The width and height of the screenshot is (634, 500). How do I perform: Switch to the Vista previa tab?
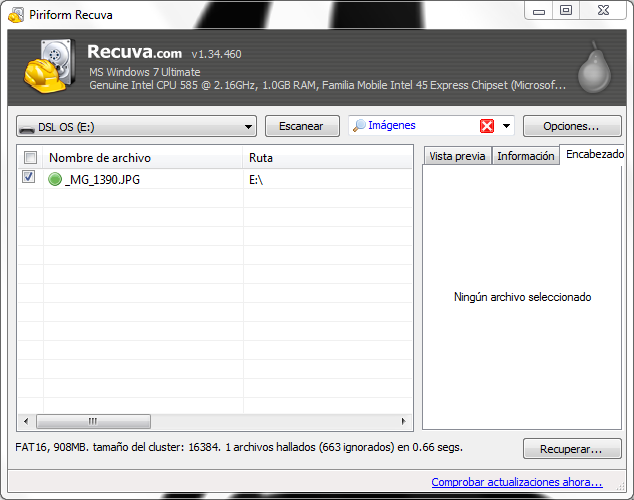pos(457,156)
